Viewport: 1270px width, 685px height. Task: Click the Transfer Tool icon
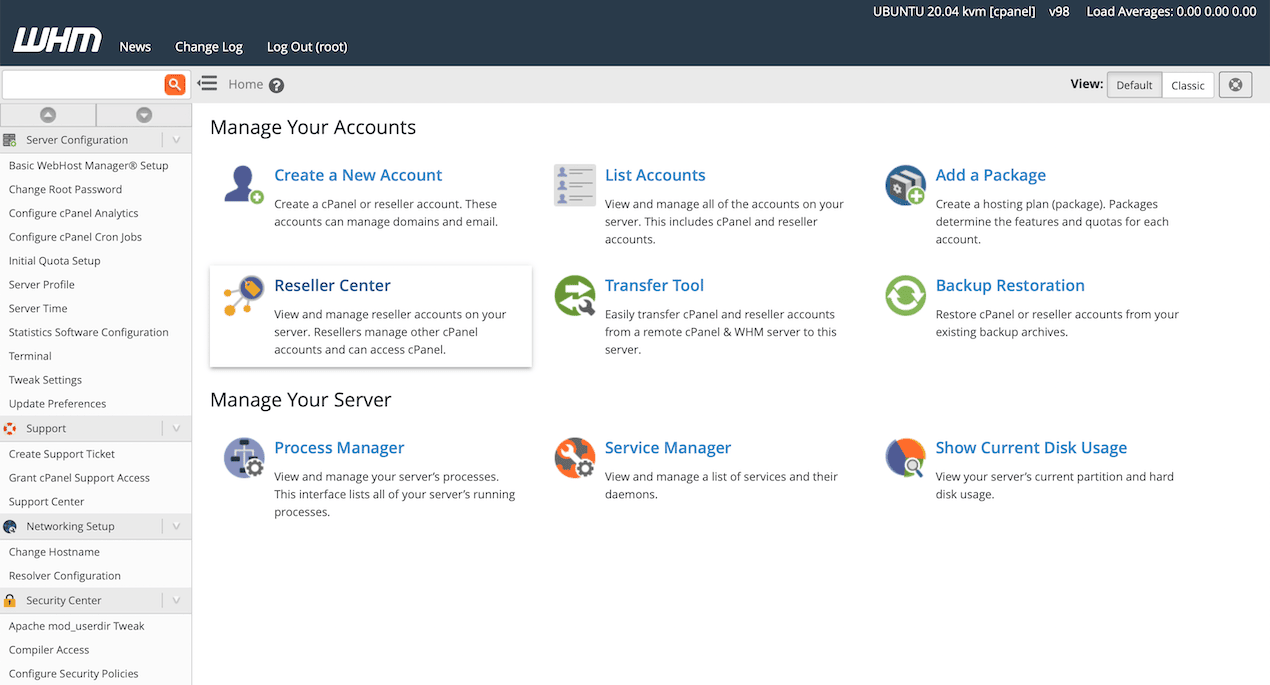575,296
